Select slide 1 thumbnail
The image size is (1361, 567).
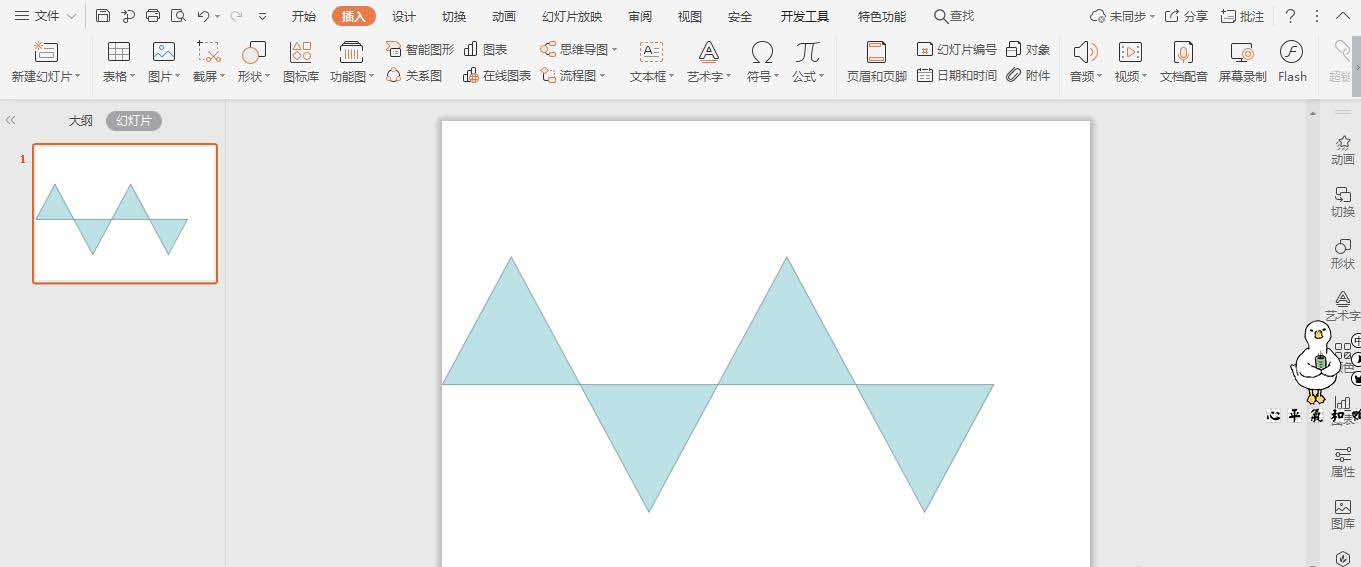pyautogui.click(x=125, y=214)
